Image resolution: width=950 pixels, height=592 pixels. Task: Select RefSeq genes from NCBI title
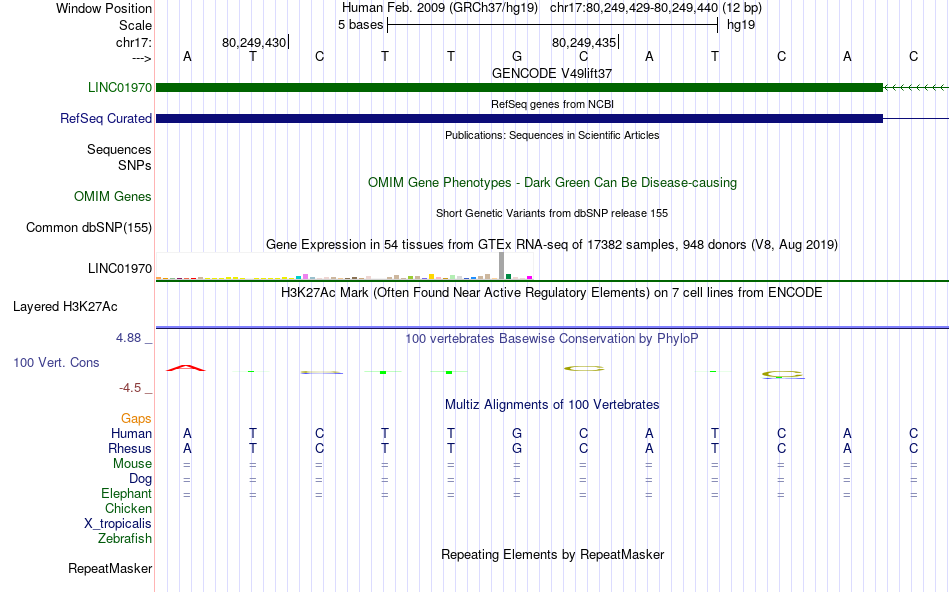(x=553, y=104)
